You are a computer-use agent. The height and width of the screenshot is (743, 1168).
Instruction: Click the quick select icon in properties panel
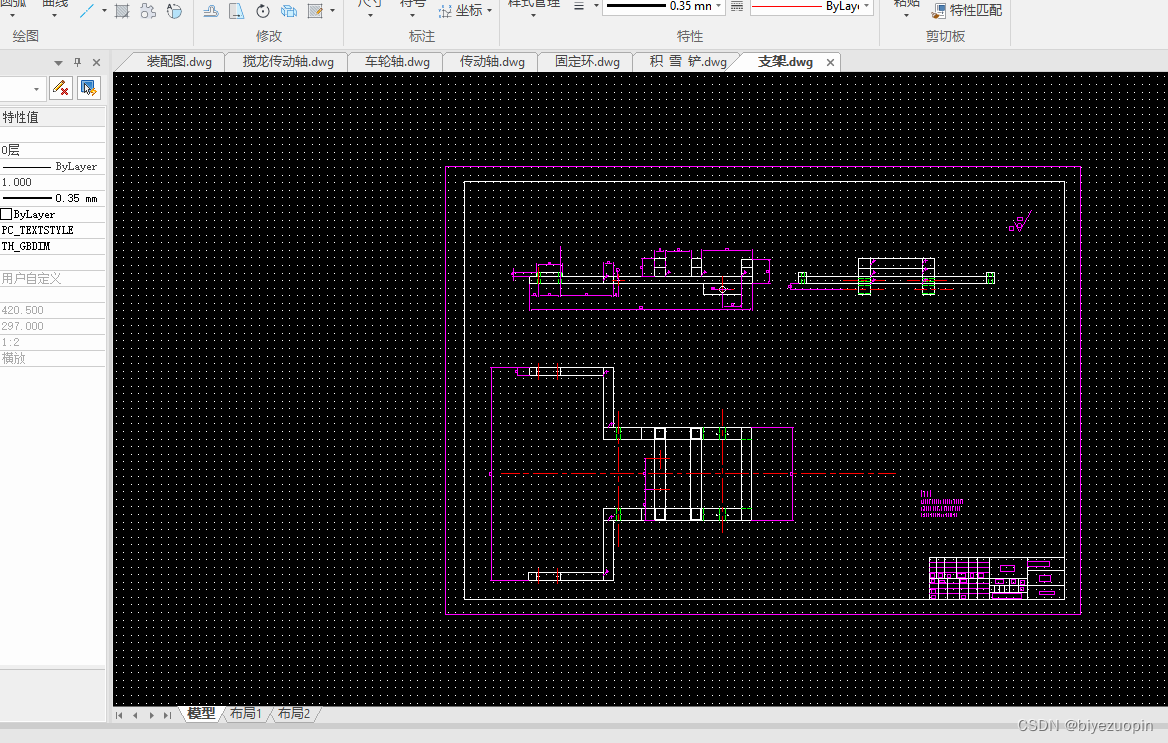coord(89,88)
